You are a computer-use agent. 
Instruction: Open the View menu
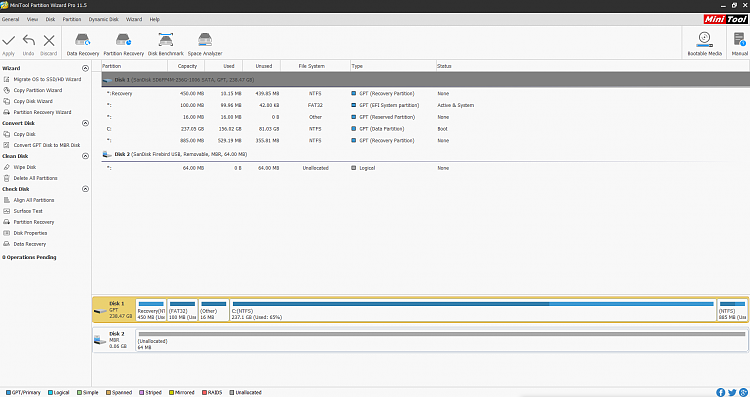pos(32,20)
